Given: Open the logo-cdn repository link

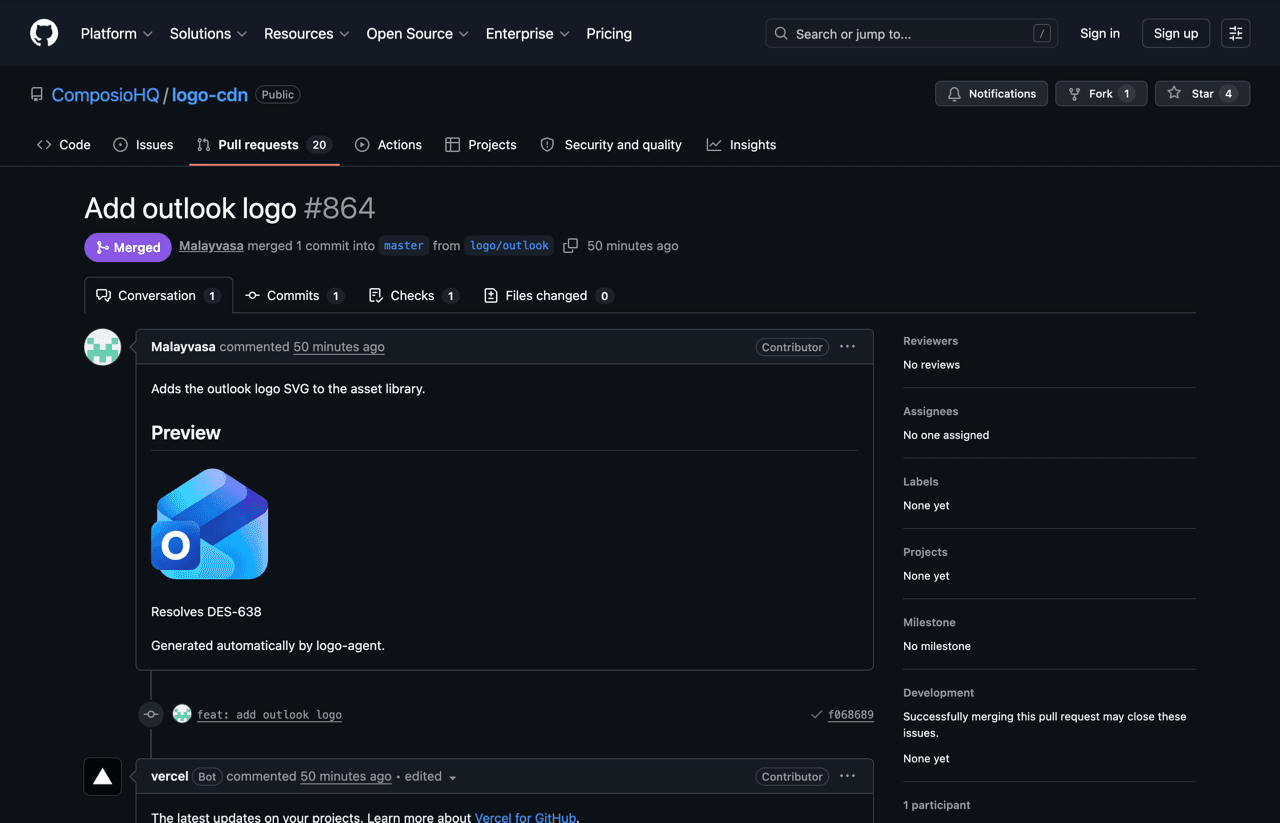Looking at the screenshot, I should [210, 95].
